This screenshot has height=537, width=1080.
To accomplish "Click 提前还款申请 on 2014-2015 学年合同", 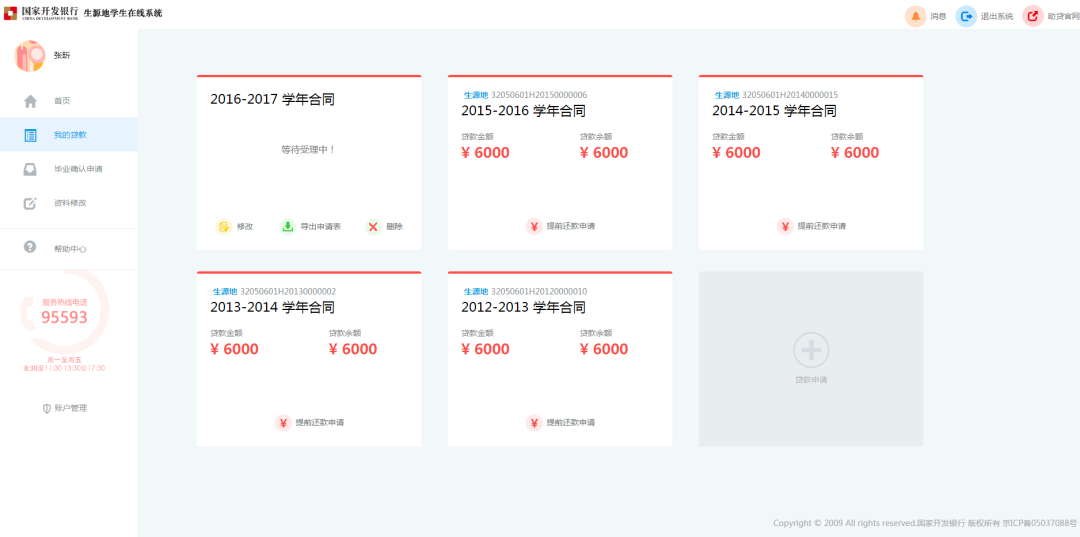I will click(x=822, y=227).
